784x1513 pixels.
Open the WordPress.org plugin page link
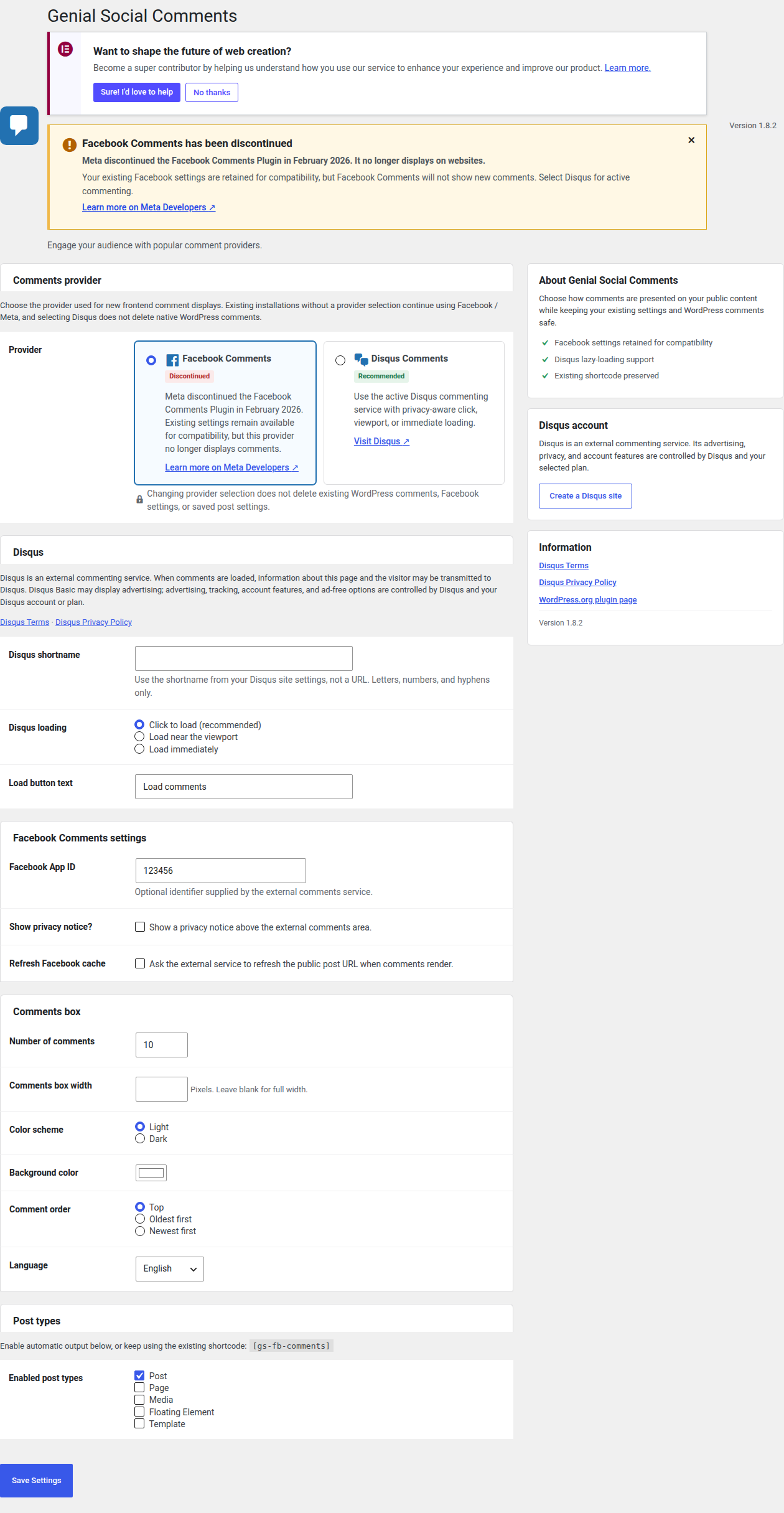pyautogui.click(x=588, y=600)
